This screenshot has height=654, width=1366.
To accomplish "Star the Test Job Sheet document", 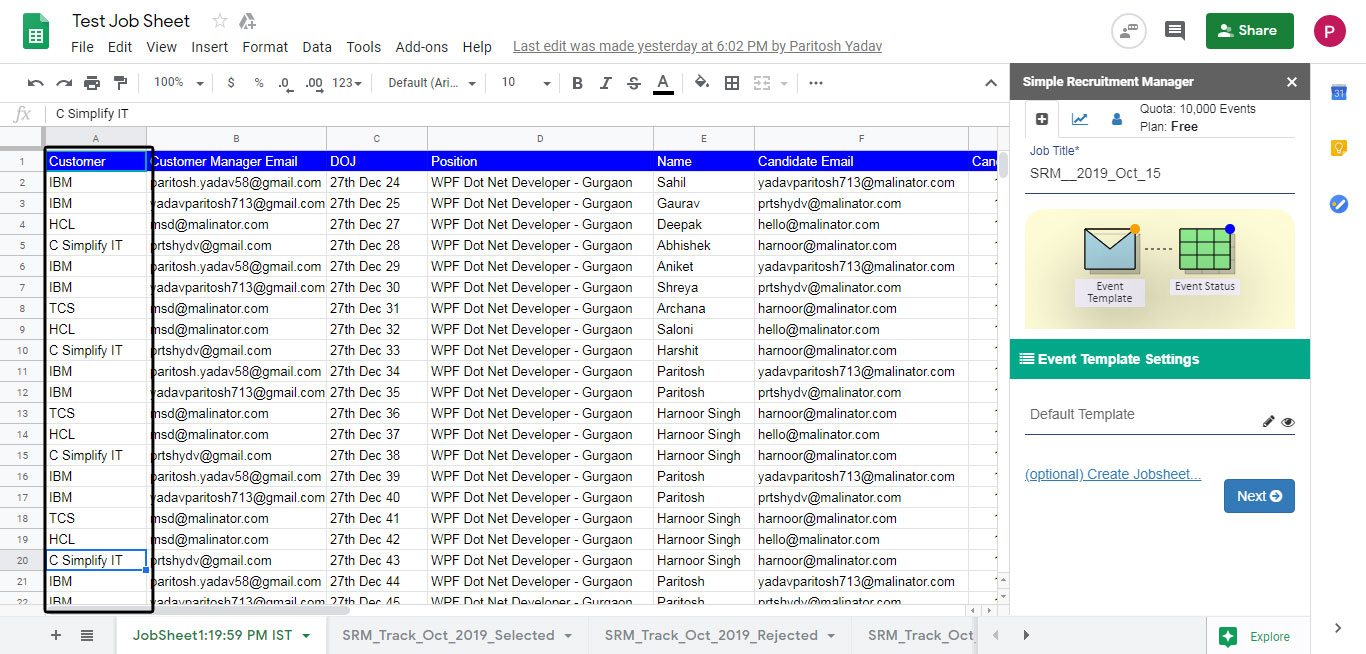I will pos(220,21).
